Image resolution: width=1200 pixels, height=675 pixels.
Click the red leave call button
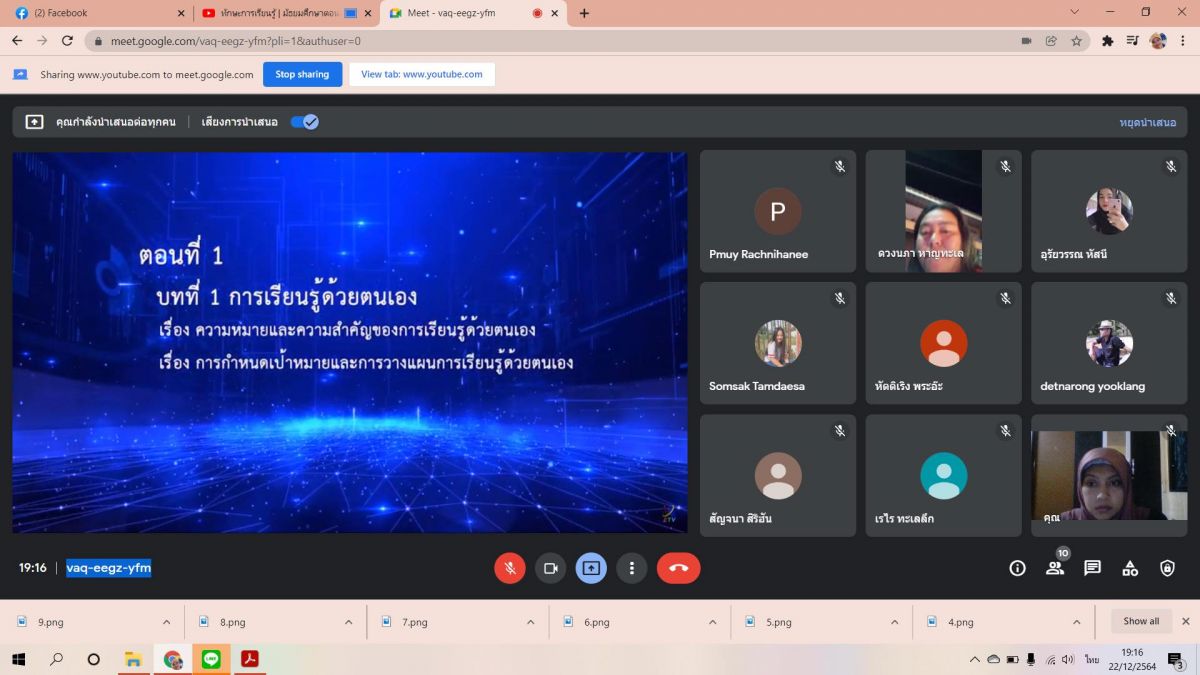pyautogui.click(x=678, y=568)
